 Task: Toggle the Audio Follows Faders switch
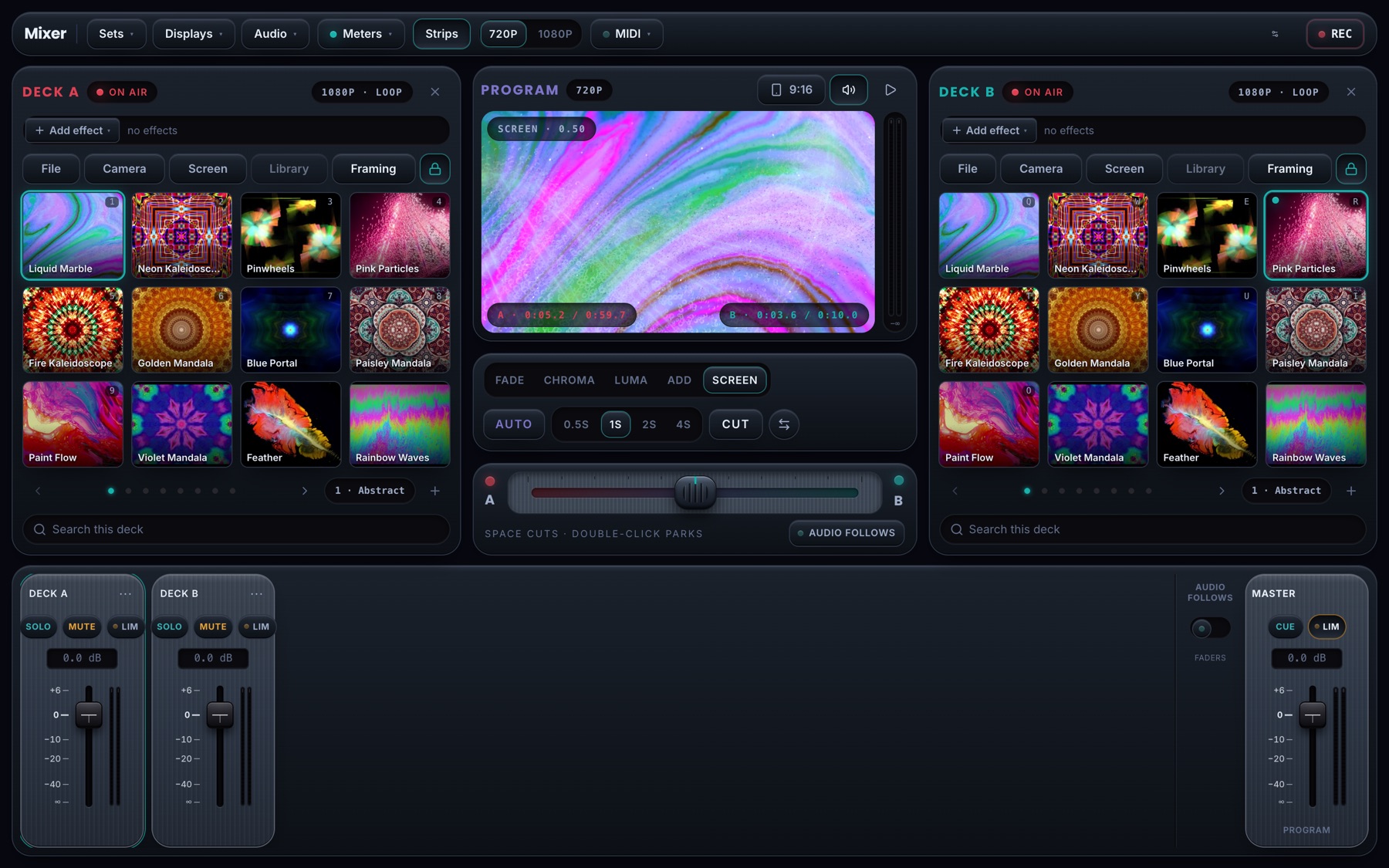(x=1209, y=628)
